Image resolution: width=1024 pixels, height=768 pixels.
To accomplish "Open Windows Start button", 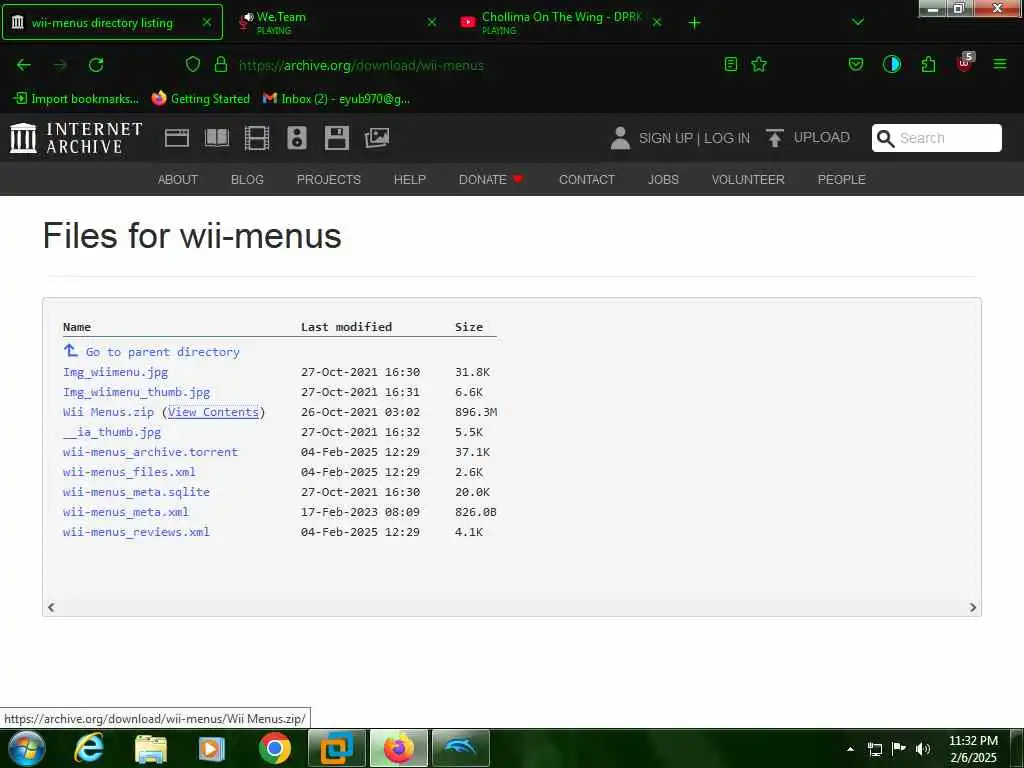I will click(27, 748).
